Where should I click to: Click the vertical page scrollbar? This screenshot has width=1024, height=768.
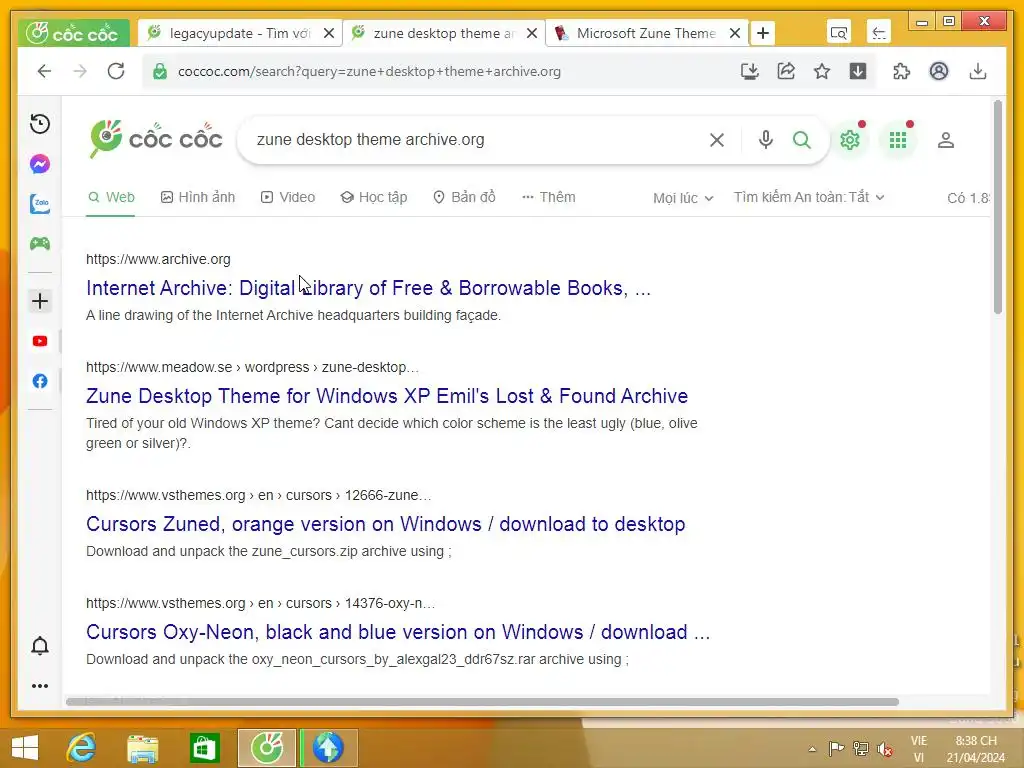tap(997, 206)
